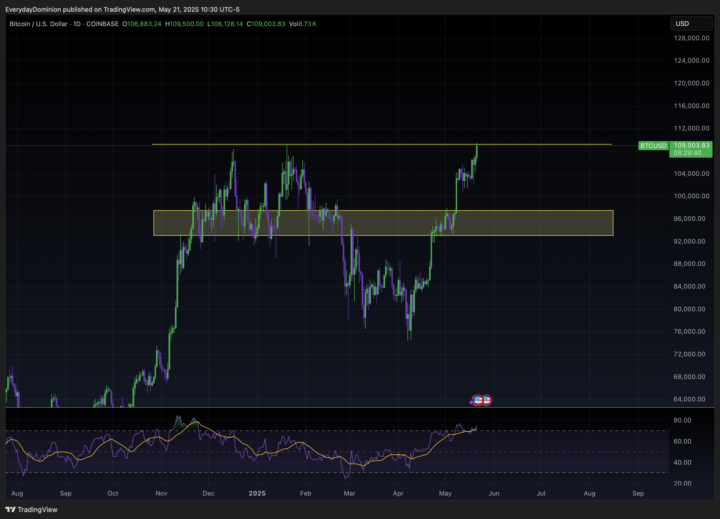Click the 84,000.00 price axis label
This screenshot has height=519, width=720.
(689, 286)
